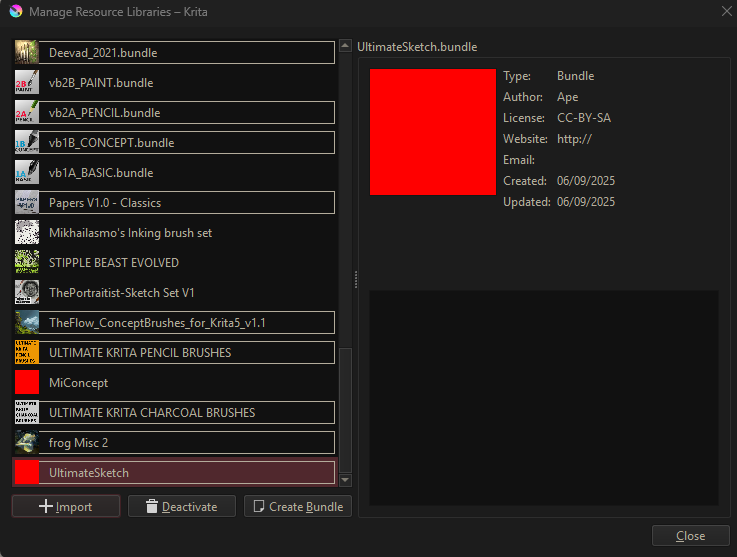Click the Type value Bundle

click(x=575, y=76)
